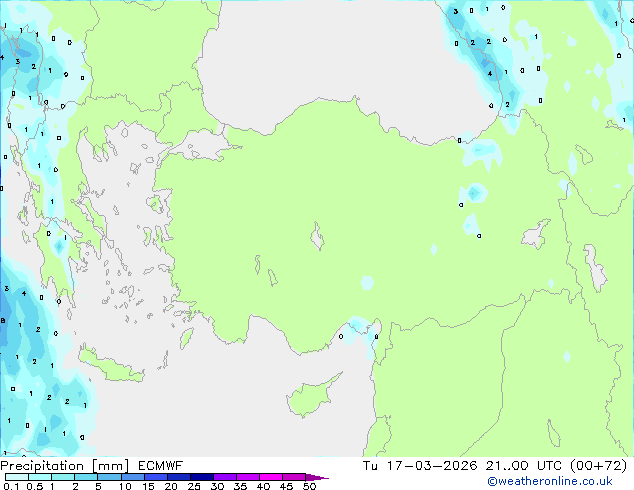
Task: Click the 40–45 mm magenta legend swatch
Action: [271, 477]
